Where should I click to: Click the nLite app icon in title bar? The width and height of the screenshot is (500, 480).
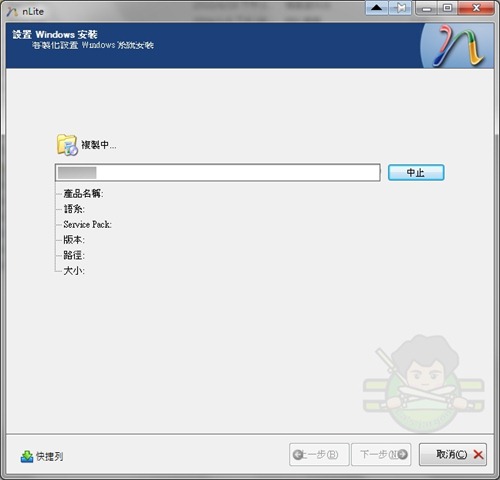(x=12, y=11)
